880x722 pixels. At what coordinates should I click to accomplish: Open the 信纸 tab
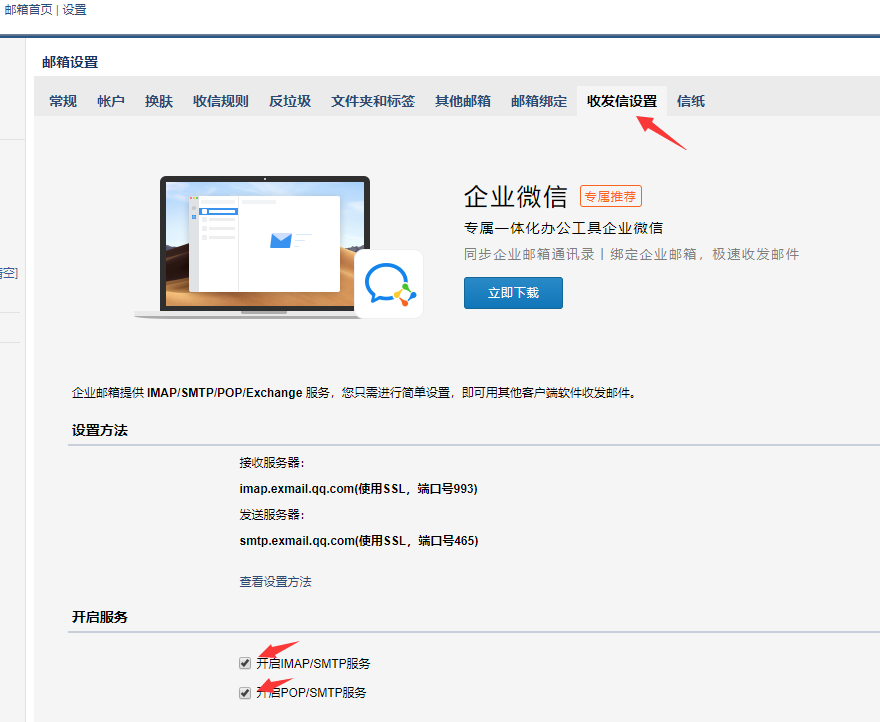[x=691, y=101]
